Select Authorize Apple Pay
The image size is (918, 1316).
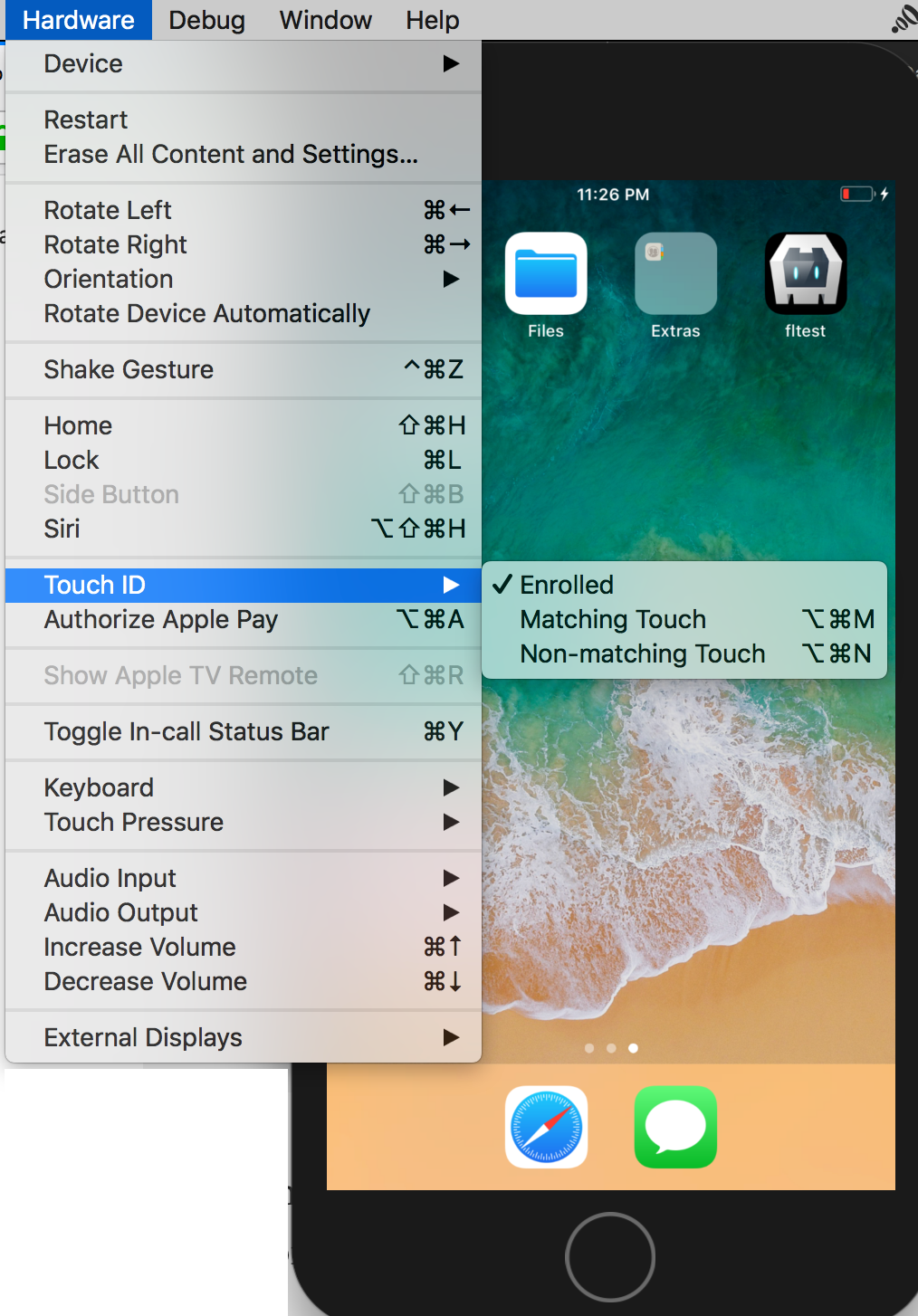pyautogui.click(x=160, y=619)
